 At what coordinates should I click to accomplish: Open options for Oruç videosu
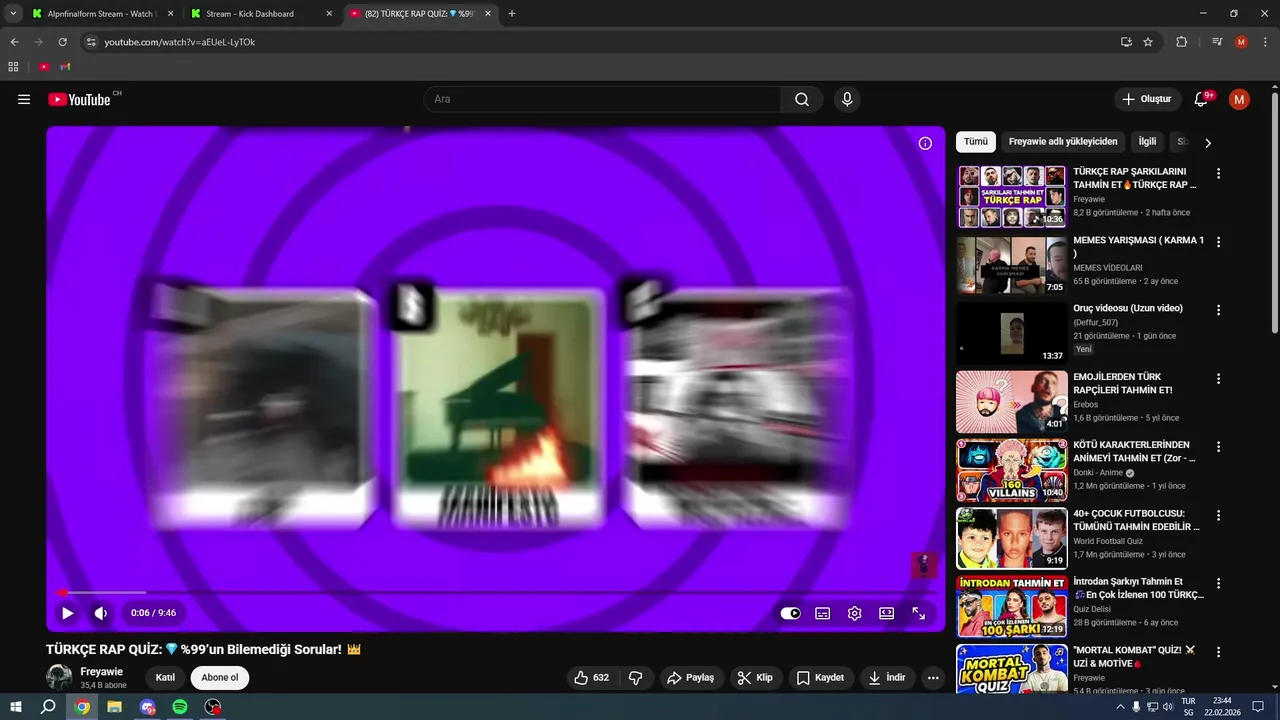(1218, 310)
